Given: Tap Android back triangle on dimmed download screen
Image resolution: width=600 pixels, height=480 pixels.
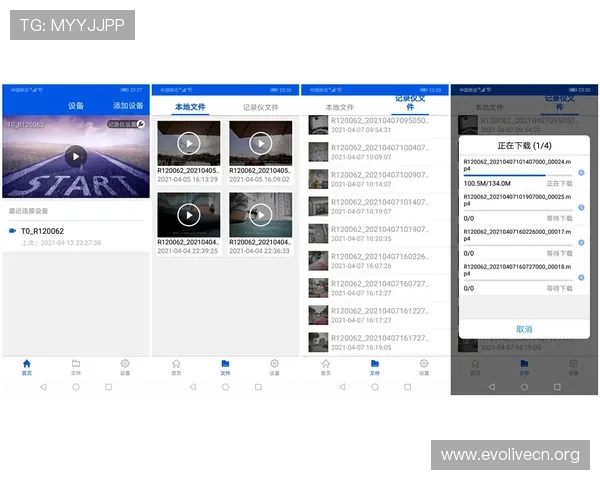Looking at the screenshot, I should (x=492, y=387).
